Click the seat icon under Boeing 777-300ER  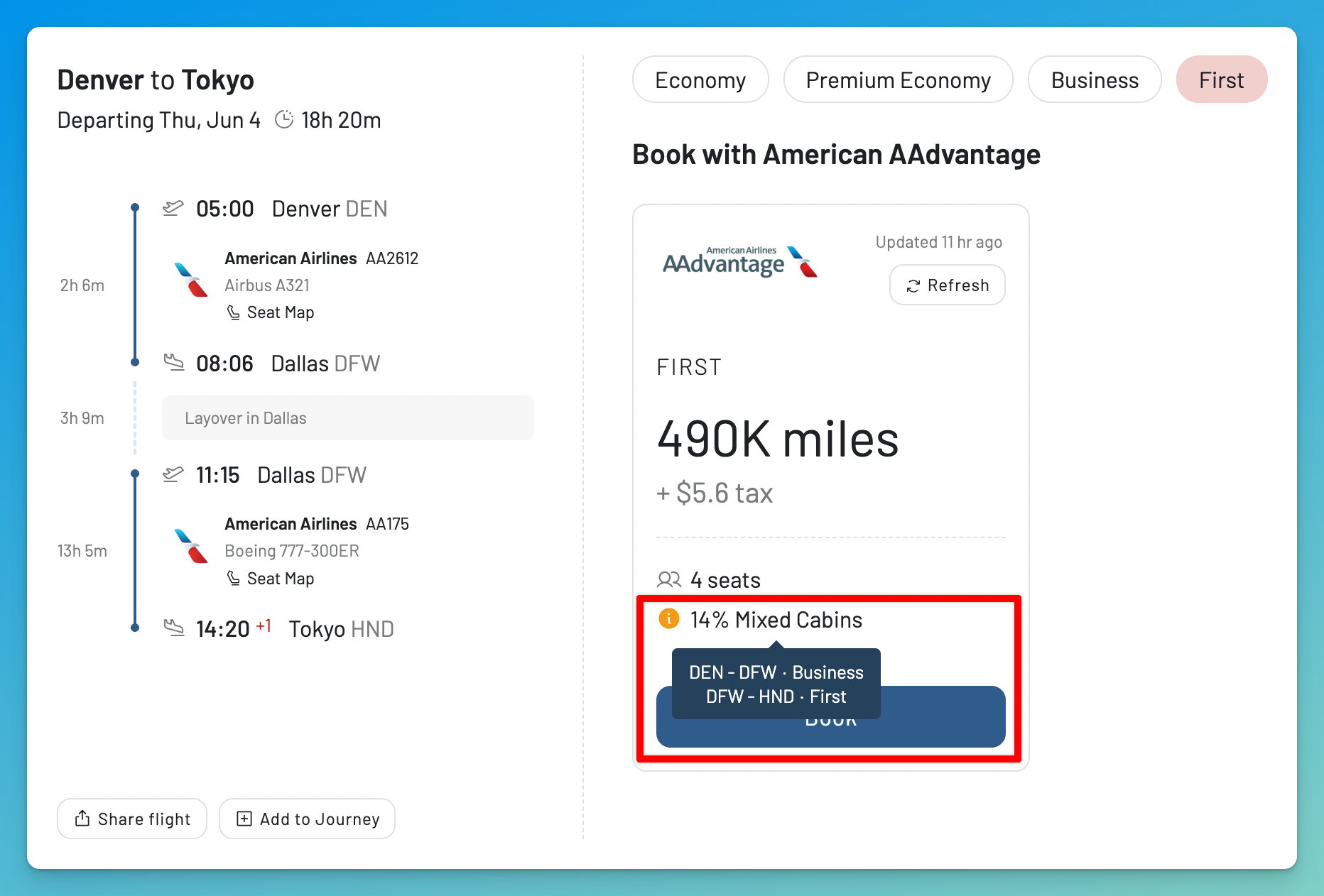[x=233, y=579]
